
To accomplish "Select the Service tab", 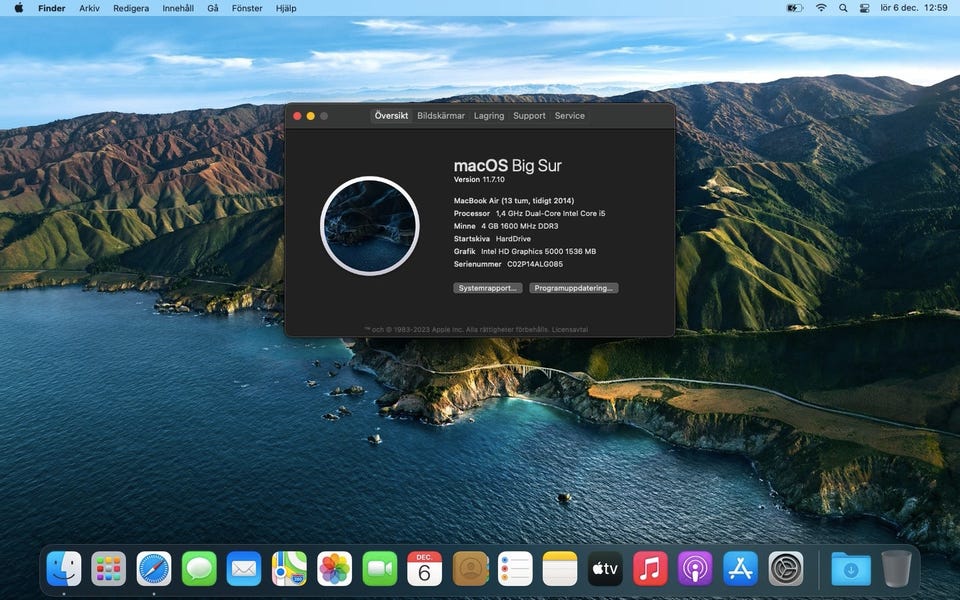I will click(x=570, y=116).
